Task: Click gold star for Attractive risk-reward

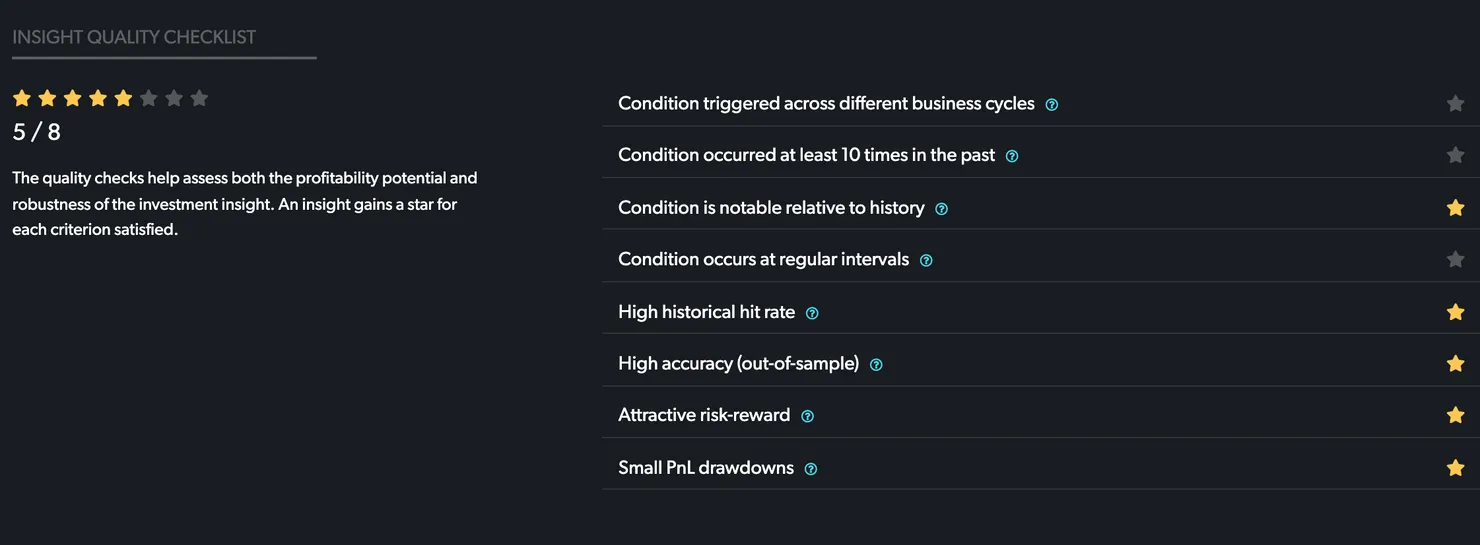Action: pyautogui.click(x=1455, y=415)
